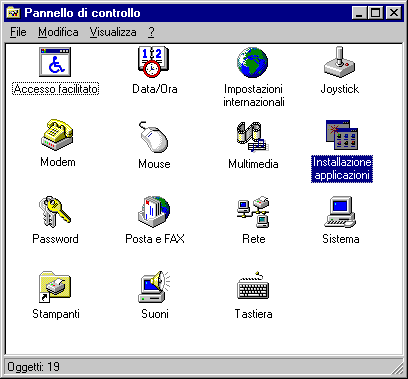Click the Pannello di controllo title bar icon
The width and height of the screenshot is (408, 379).
pyautogui.click(x=14, y=13)
